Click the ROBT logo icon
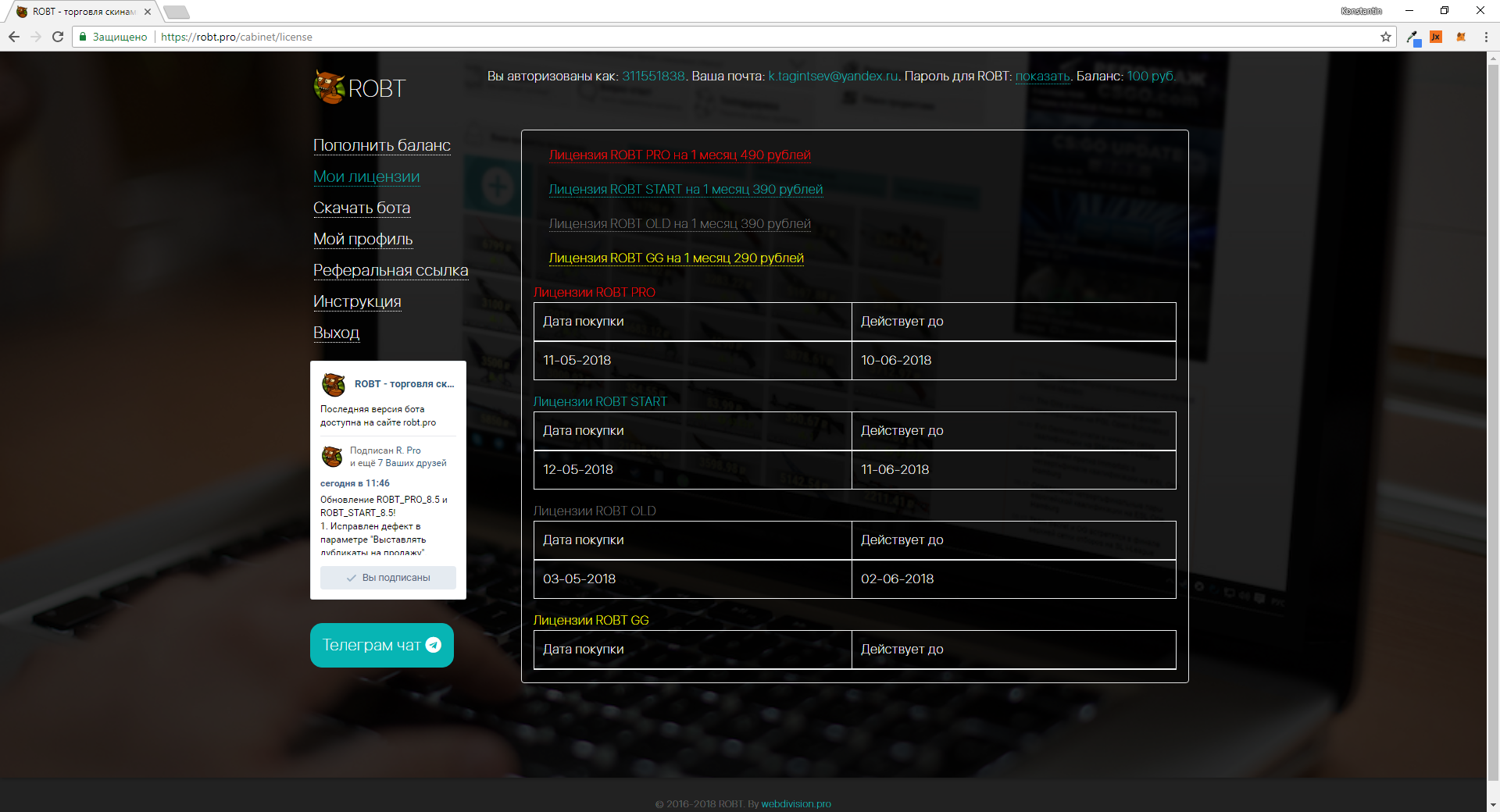This screenshot has width=1500, height=812. click(330, 87)
